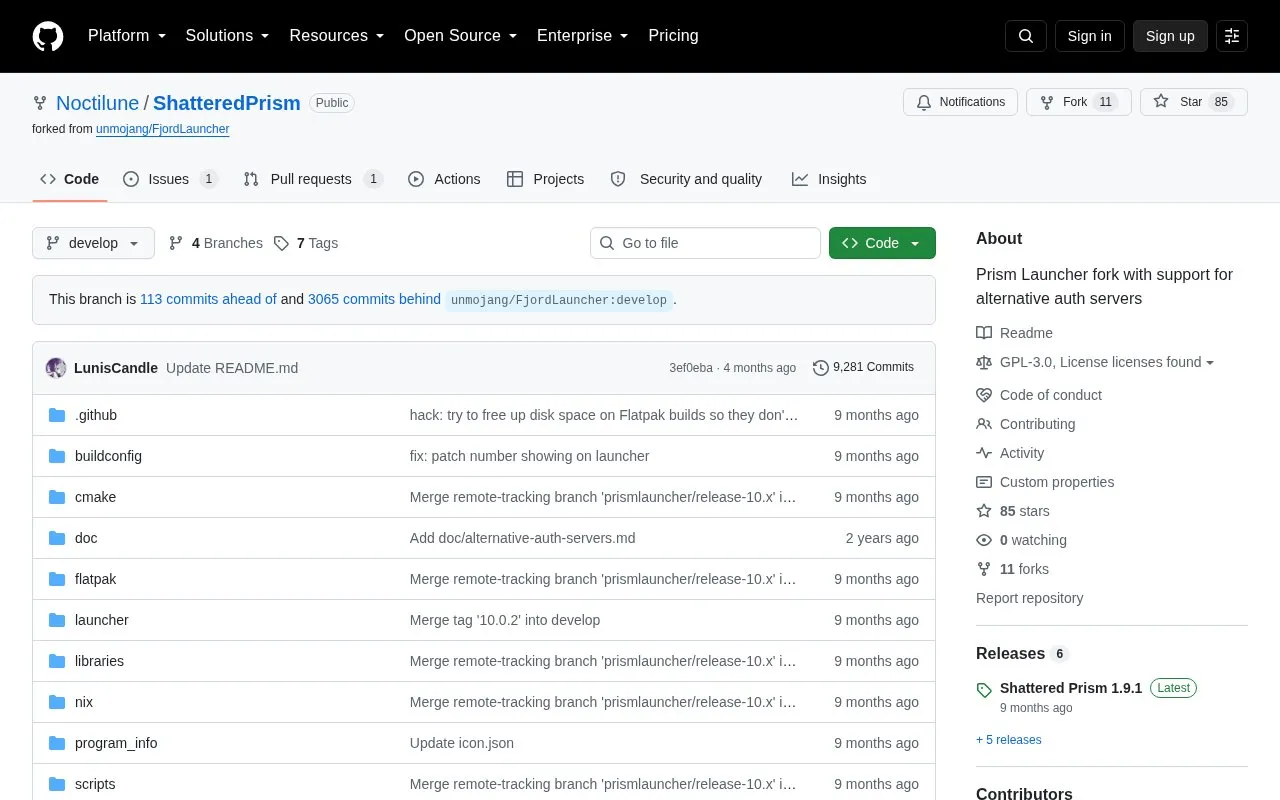1280x800 pixels.
Task: Open the unmojang/FjordLauncher parent repo link
Action: click(163, 129)
